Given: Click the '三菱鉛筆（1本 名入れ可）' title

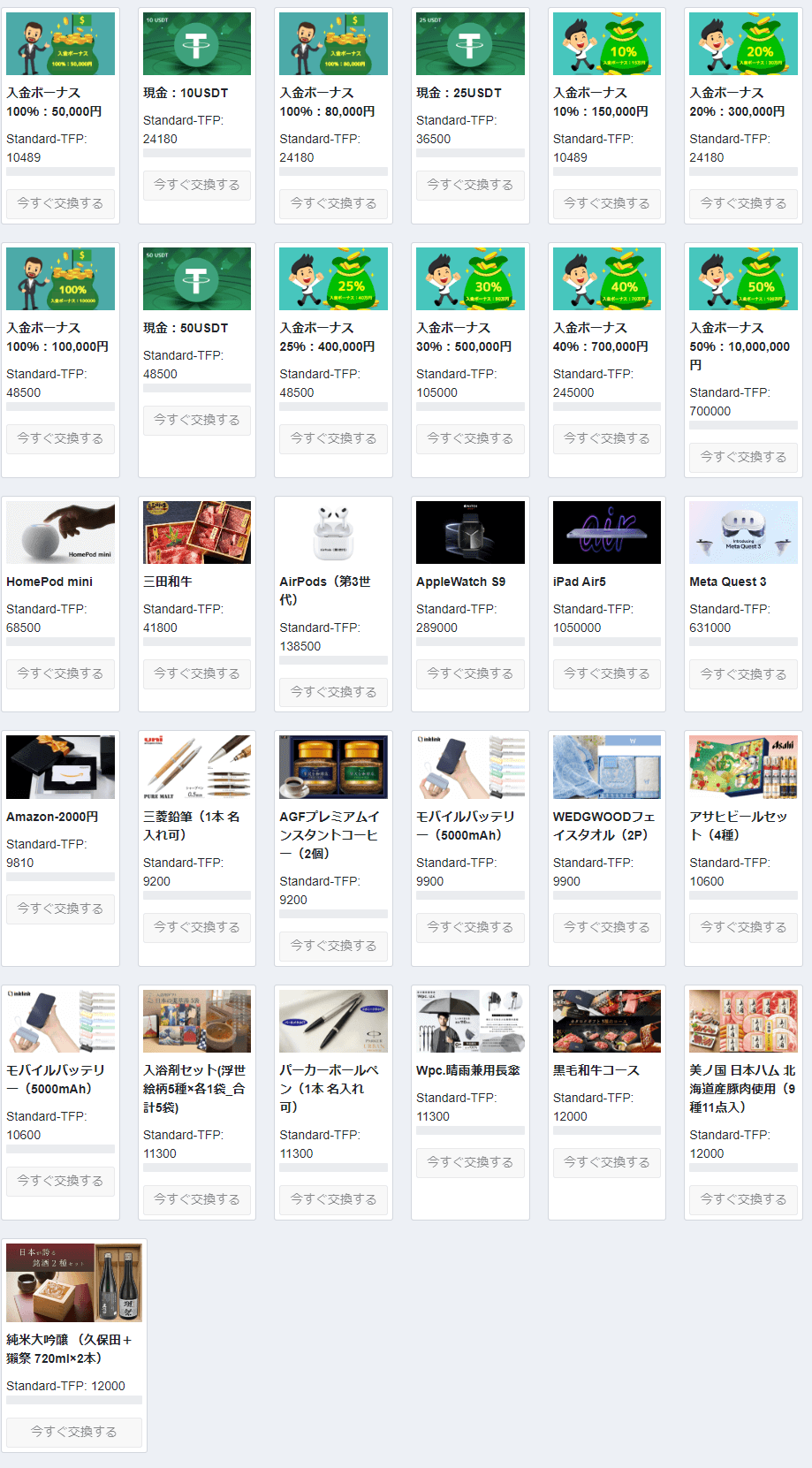Looking at the screenshot, I should coord(192,825).
